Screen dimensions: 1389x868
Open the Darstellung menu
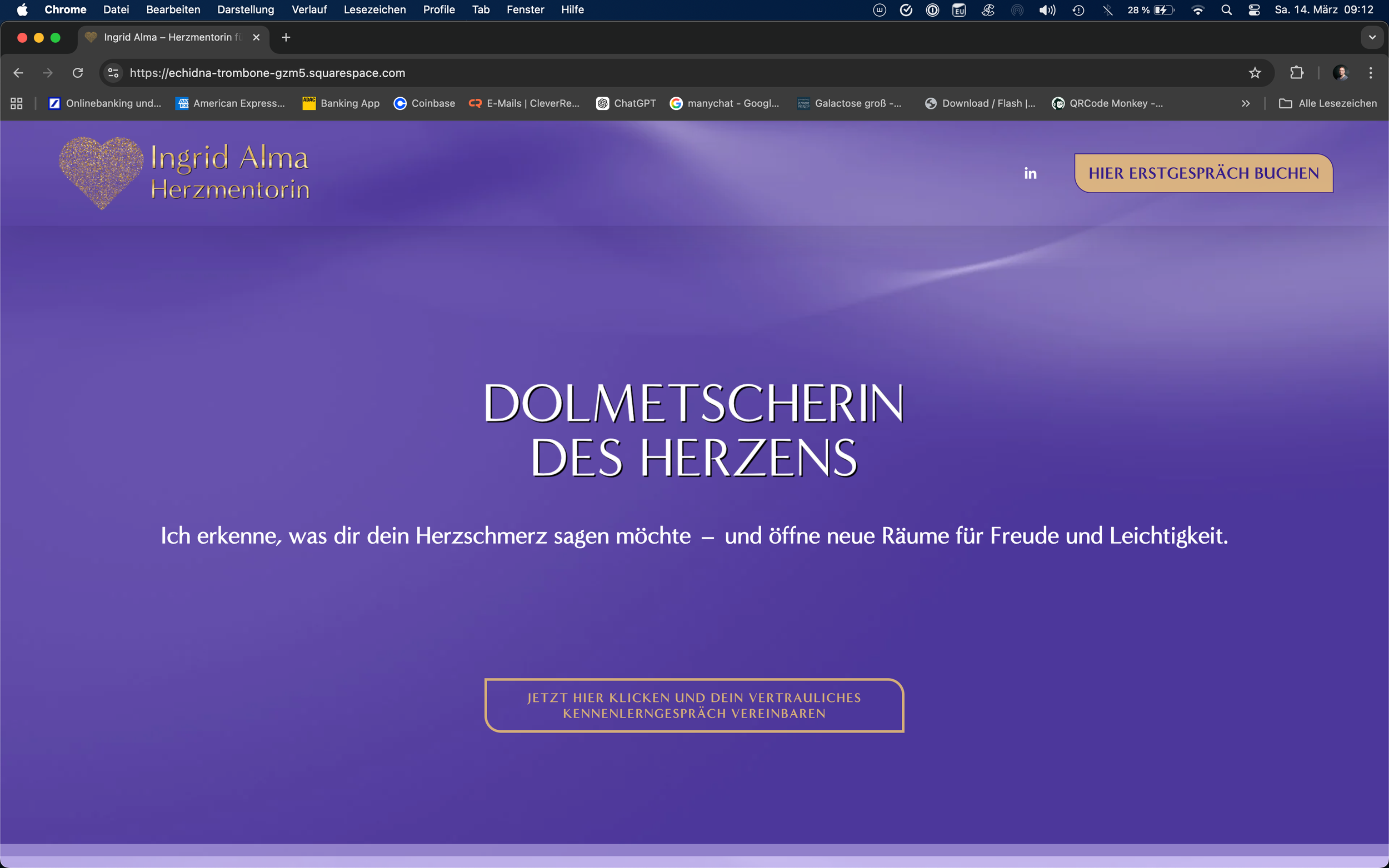pos(245,10)
